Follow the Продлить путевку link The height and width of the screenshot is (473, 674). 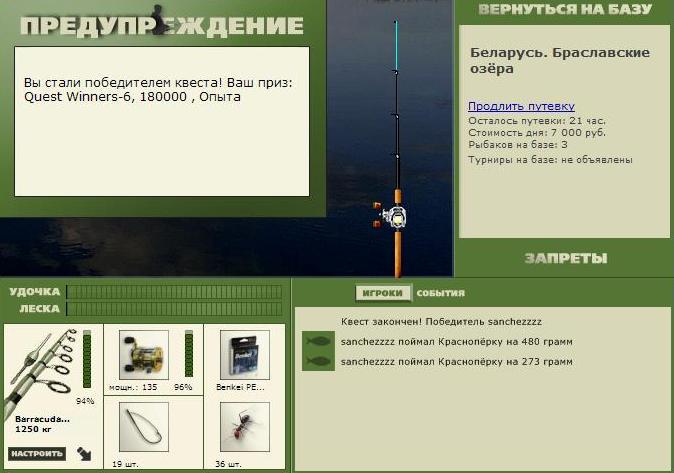521,106
